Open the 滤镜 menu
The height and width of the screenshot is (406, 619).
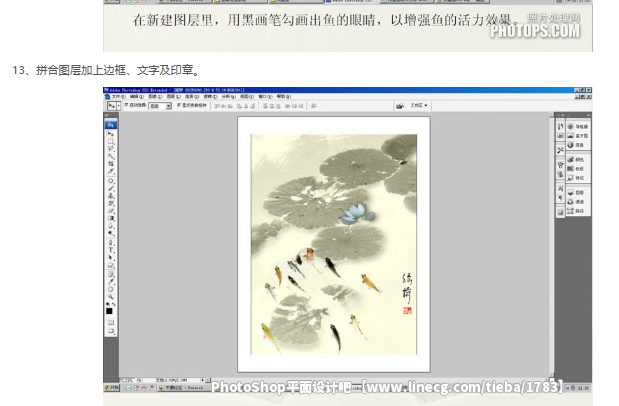[210, 96]
